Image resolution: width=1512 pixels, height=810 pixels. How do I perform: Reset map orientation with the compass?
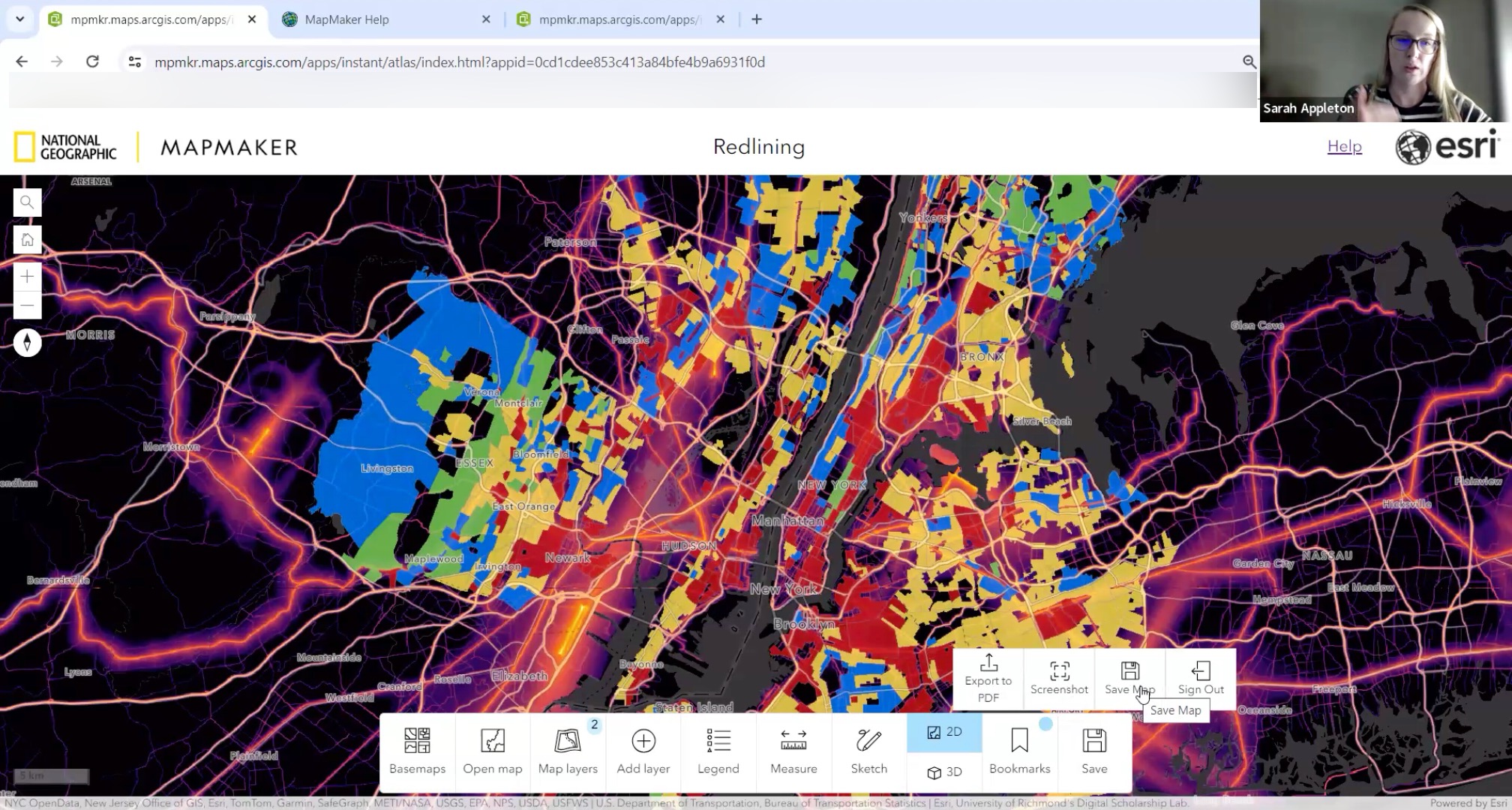click(x=27, y=343)
